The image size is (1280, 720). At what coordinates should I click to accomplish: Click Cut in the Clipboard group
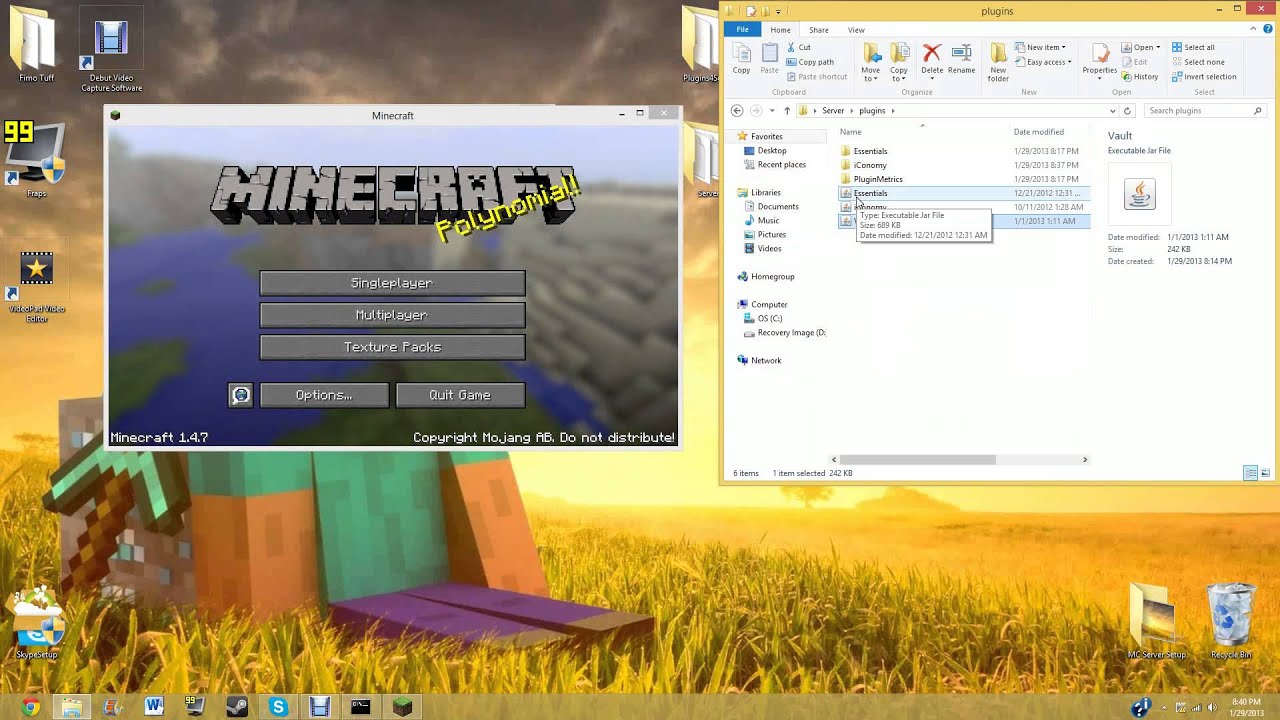[x=798, y=47]
